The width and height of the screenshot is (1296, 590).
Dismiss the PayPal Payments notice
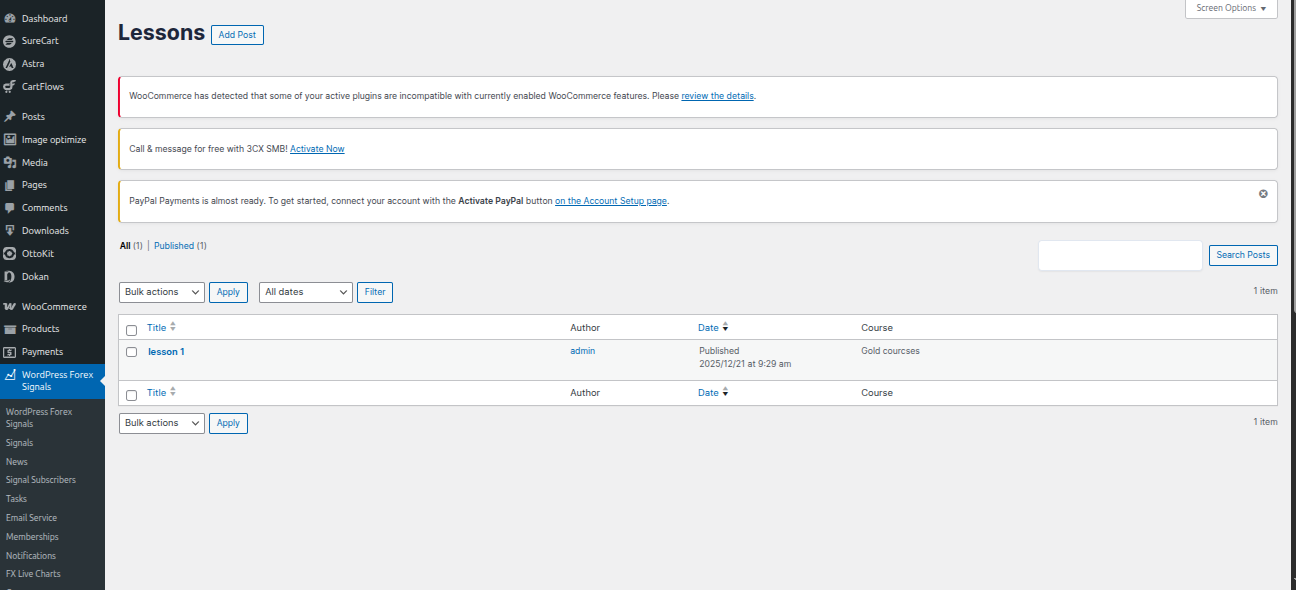click(x=1263, y=193)
